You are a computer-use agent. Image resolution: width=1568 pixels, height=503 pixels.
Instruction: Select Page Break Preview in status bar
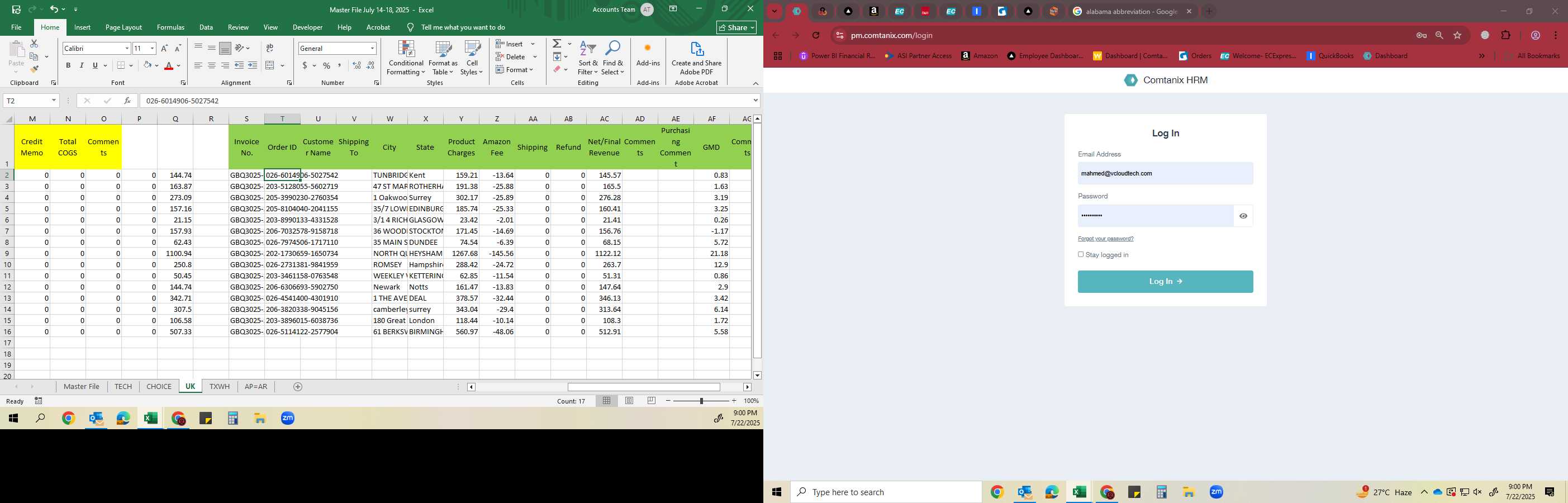pos(652,401)
